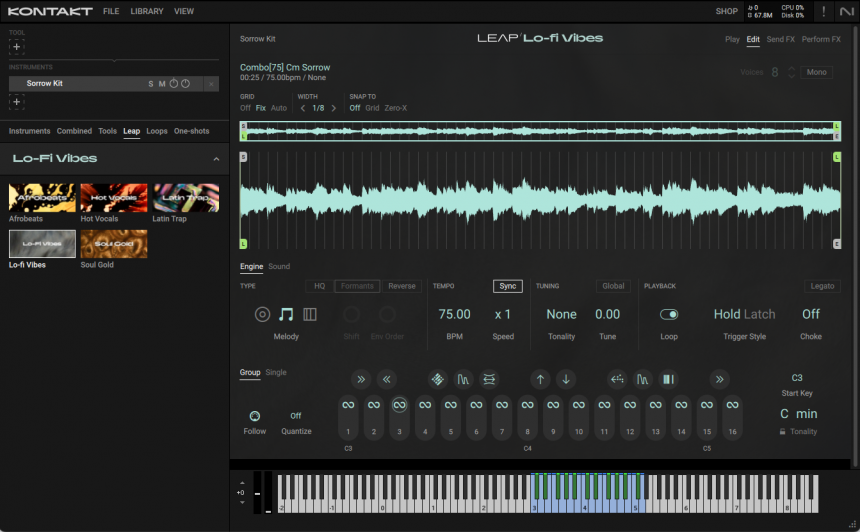The image size is (860, 532).
Task: Click the Follow circle icon
Action: click(x=254, y=416)
